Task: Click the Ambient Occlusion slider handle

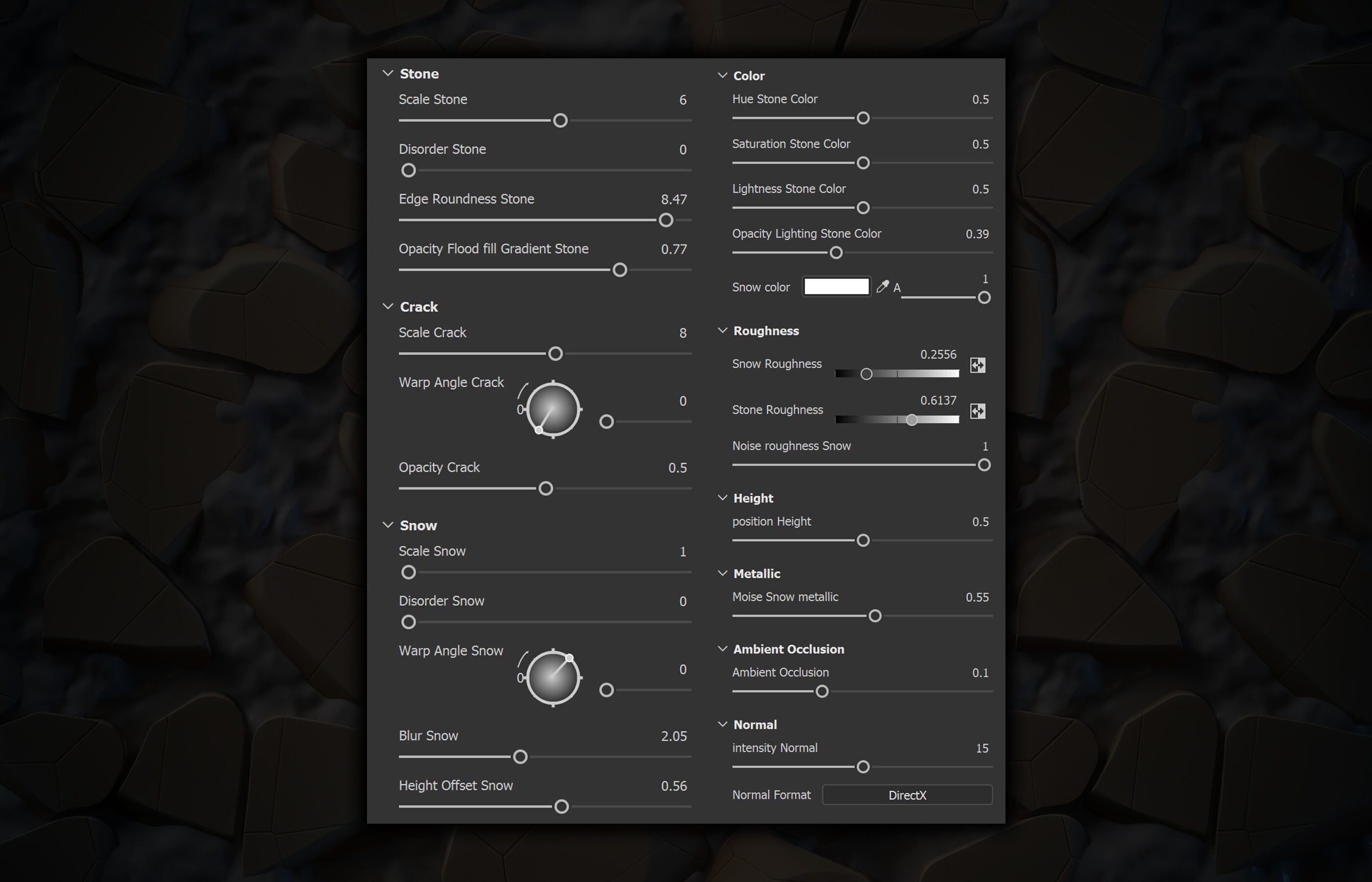Action: pyautogui.click(x=822, y=691)
